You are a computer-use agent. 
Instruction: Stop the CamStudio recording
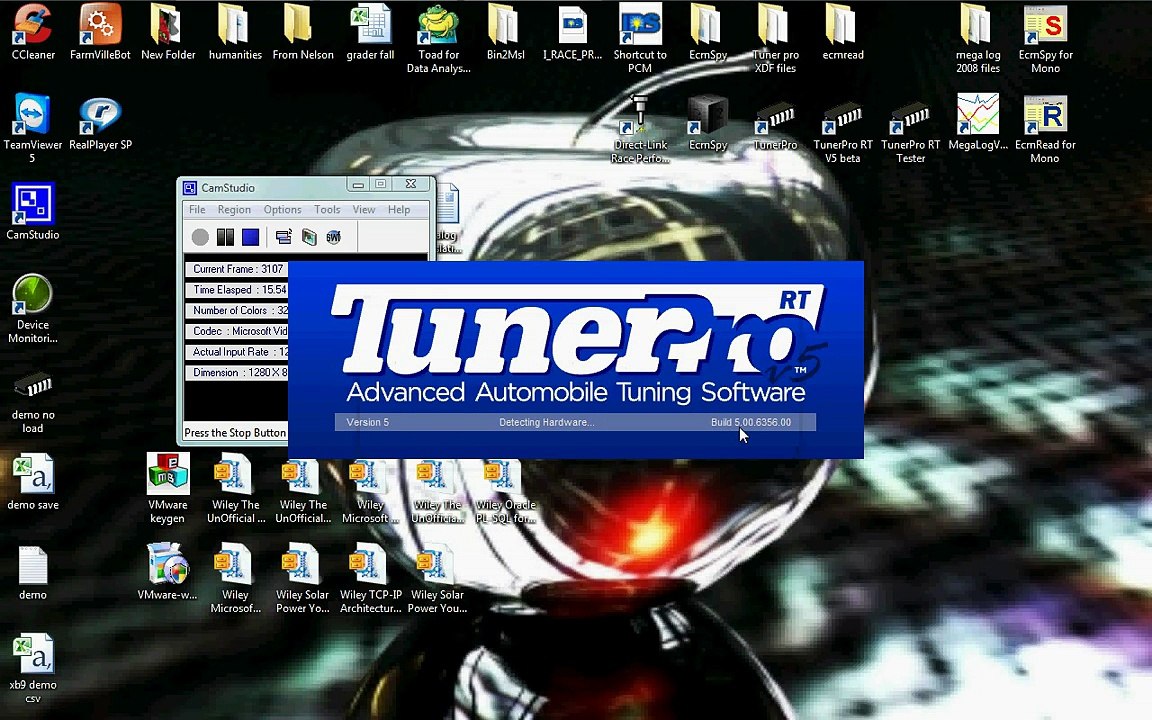click(251, 237)
